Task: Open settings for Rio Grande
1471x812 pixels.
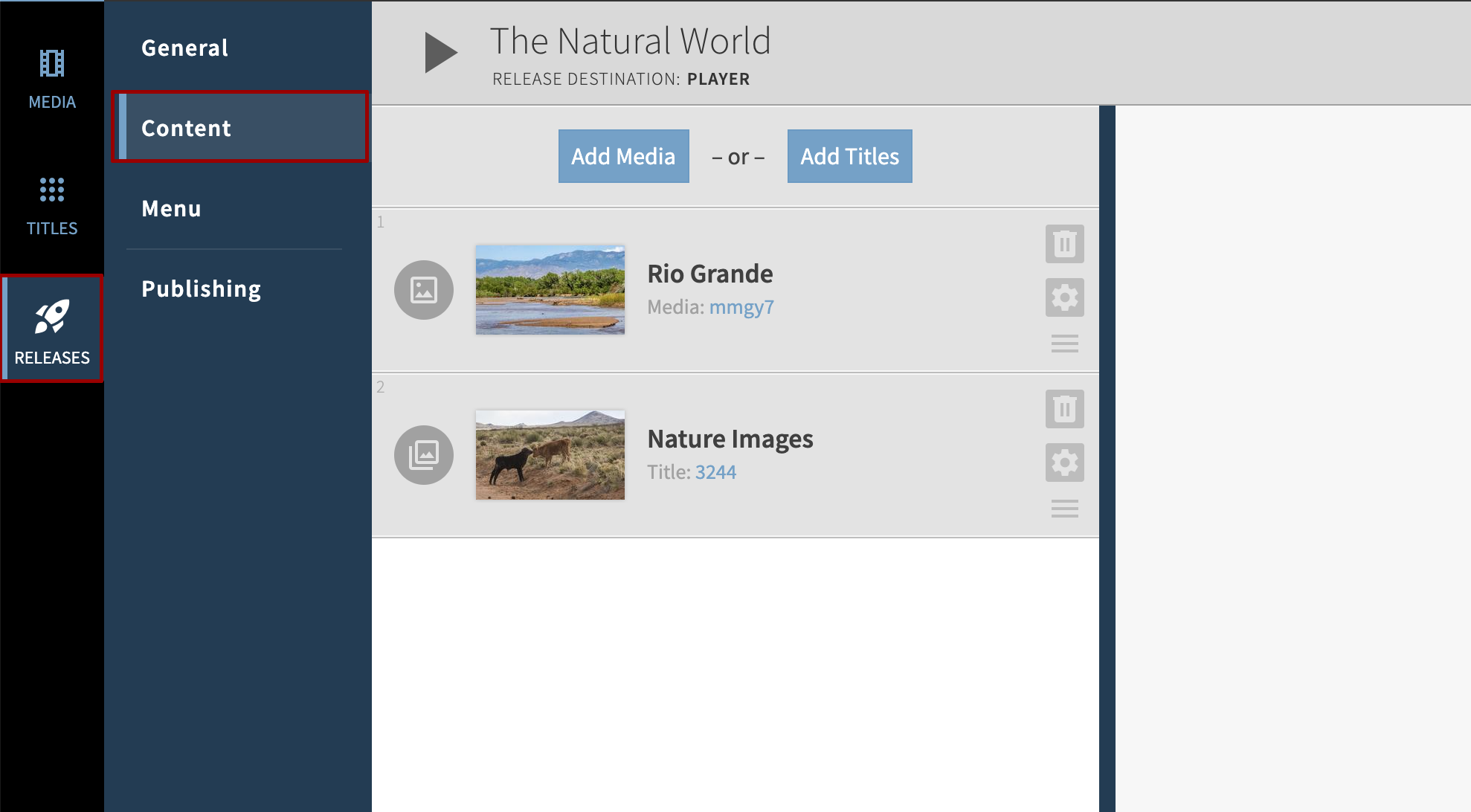Action: [x=1064, y=297]
